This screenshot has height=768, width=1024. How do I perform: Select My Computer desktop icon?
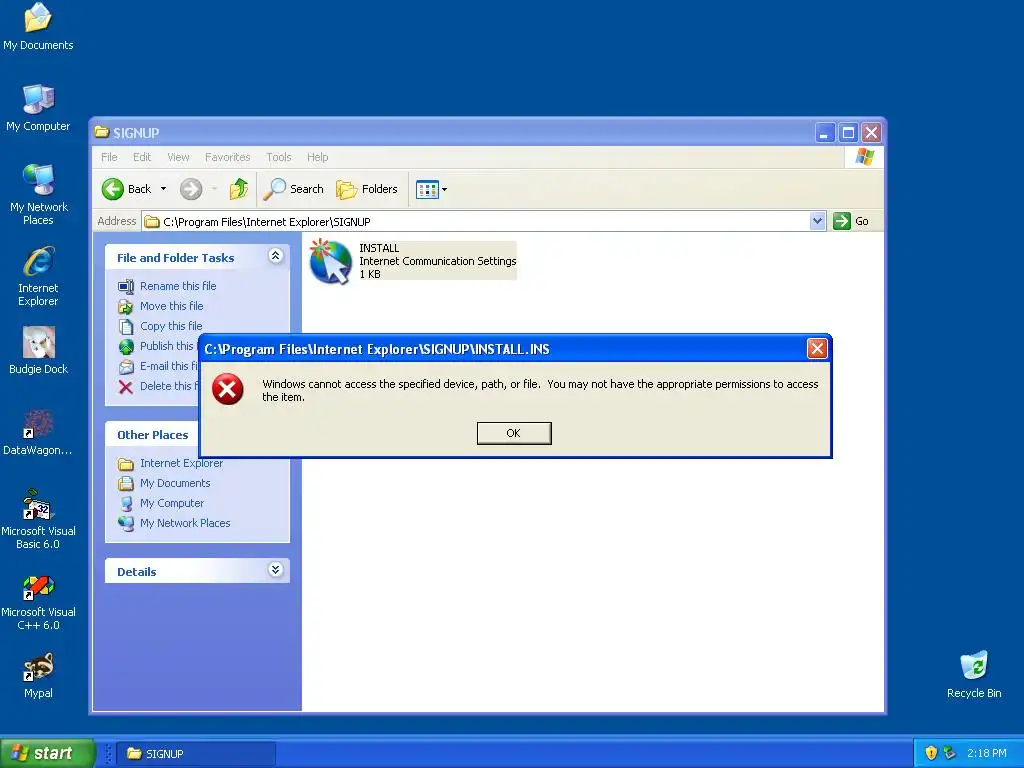38,108
